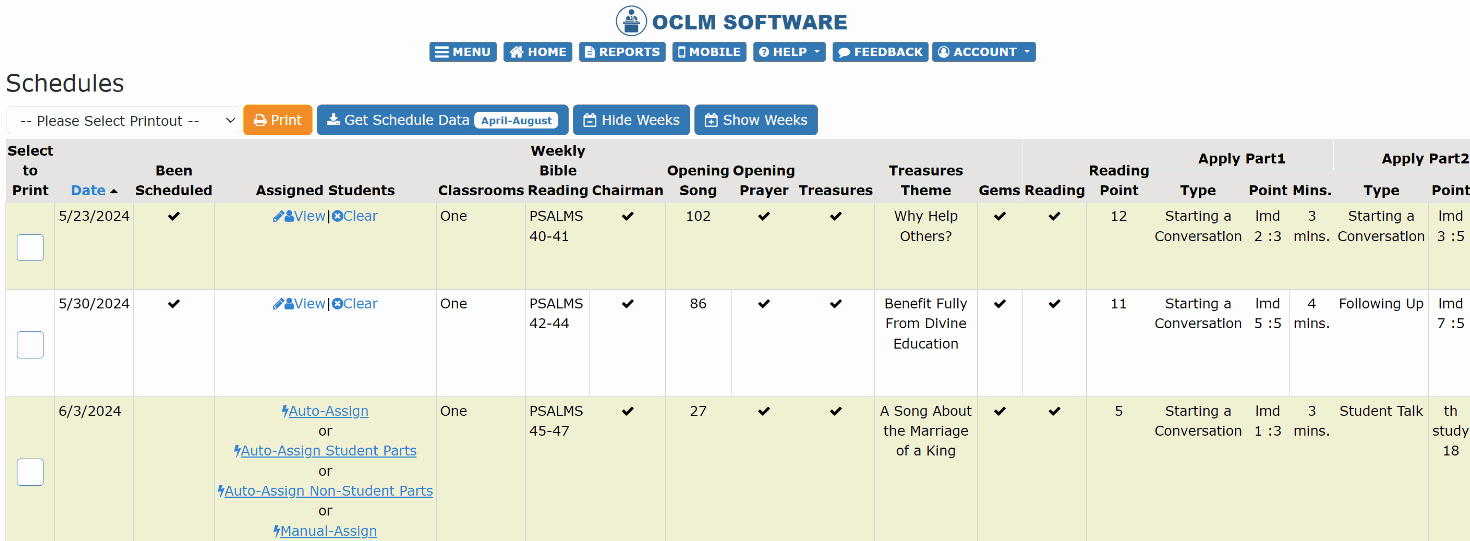Click the OCLM Software podium logo icon
Screen dimensions: 1470x541
[x=631, y=21]
